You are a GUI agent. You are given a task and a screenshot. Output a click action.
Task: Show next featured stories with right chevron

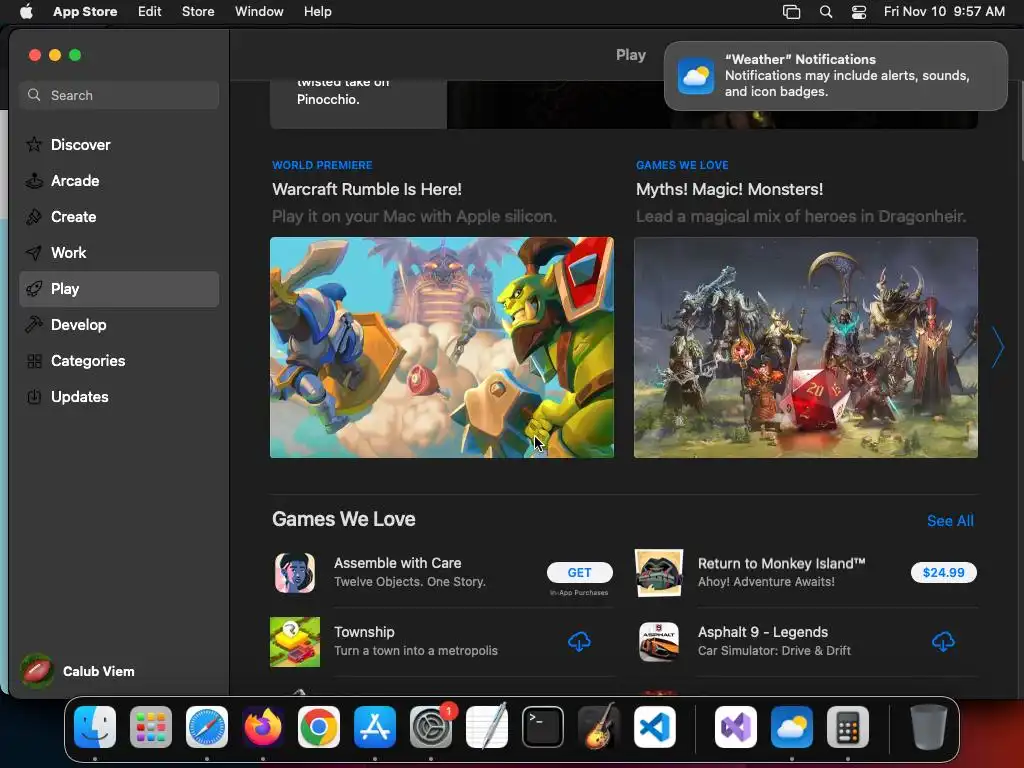[997, 347]
